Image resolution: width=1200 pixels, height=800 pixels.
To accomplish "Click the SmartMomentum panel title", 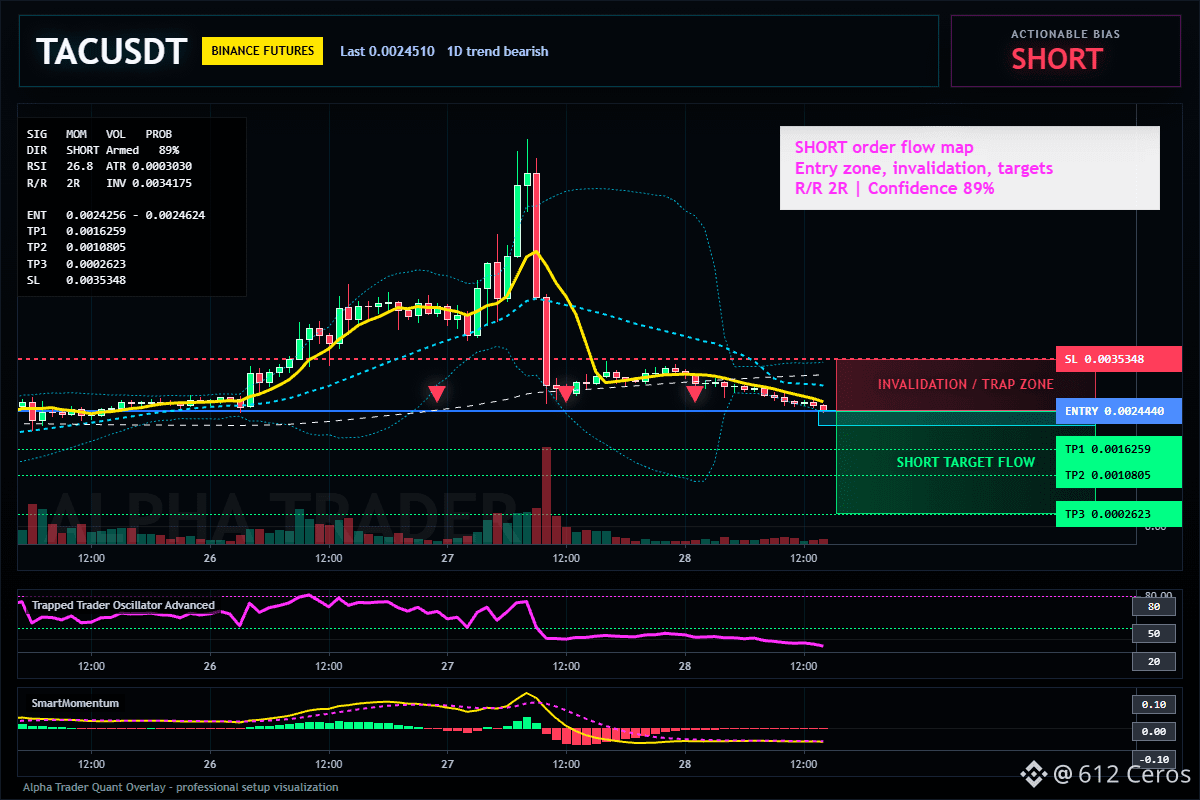I will tap(75, 703).
